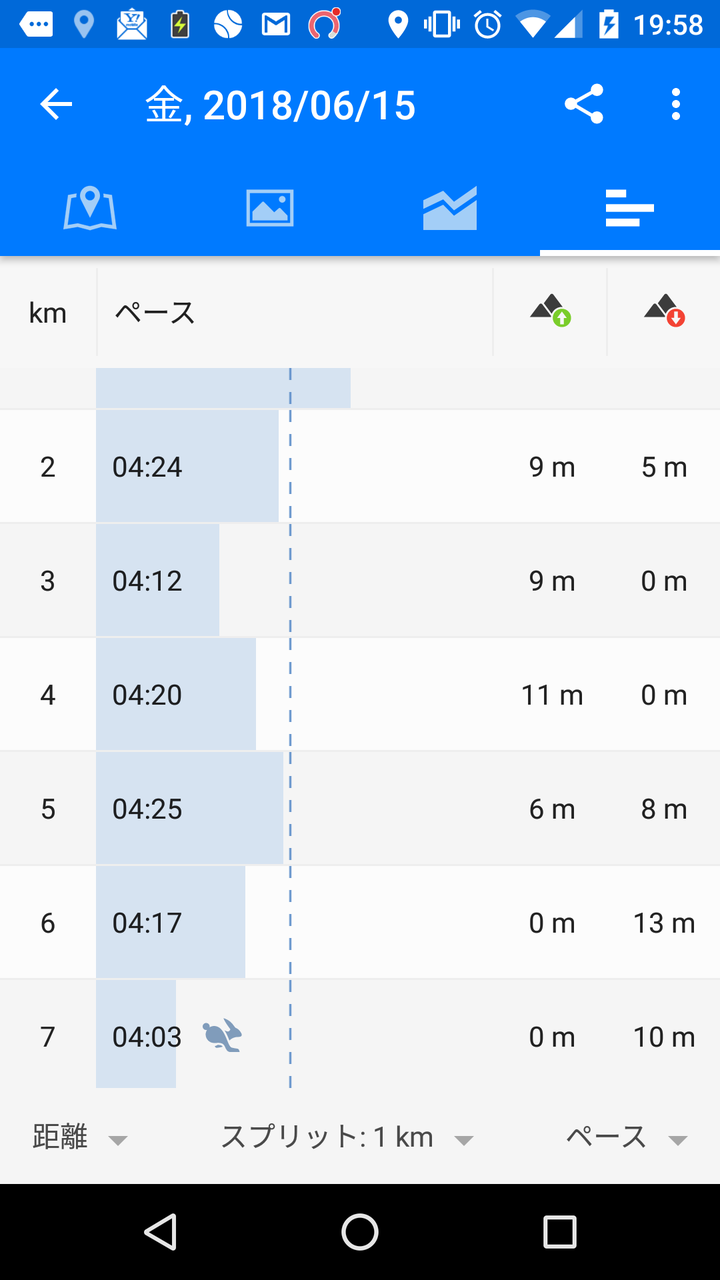Viewport: 720px width, 1280px height.
Task: Tap the date title 金, 2018/06/15
Action: (281, 105)
